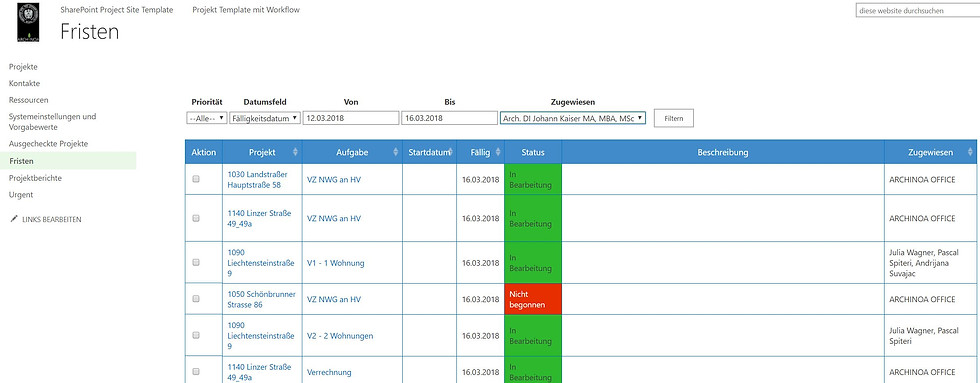This screenshot has height=383, width=980.
Task: Click the Von date field
Action: point(351,118)
